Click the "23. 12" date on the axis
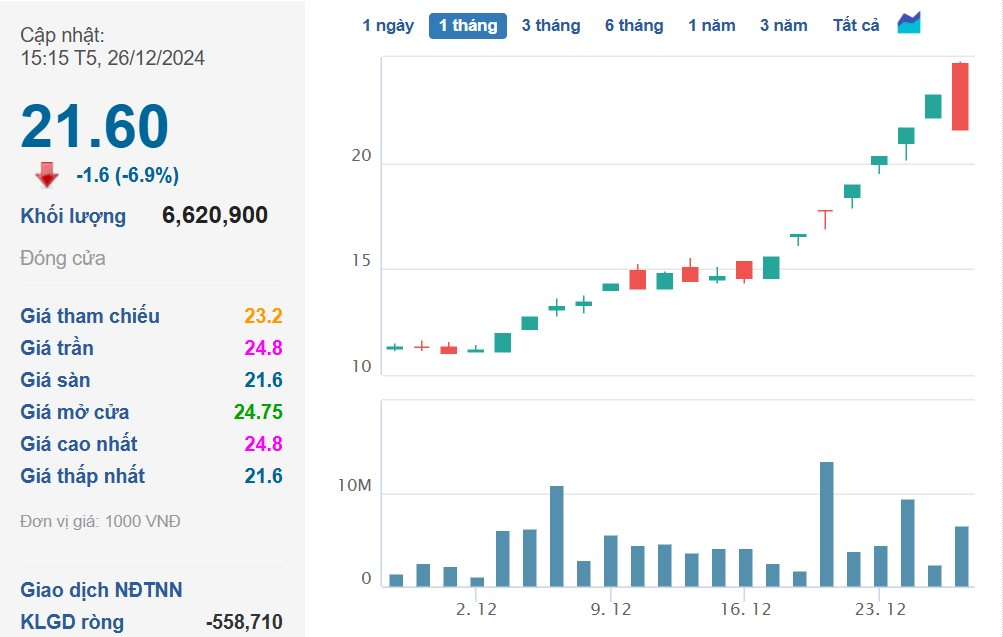 pos(881,608)
